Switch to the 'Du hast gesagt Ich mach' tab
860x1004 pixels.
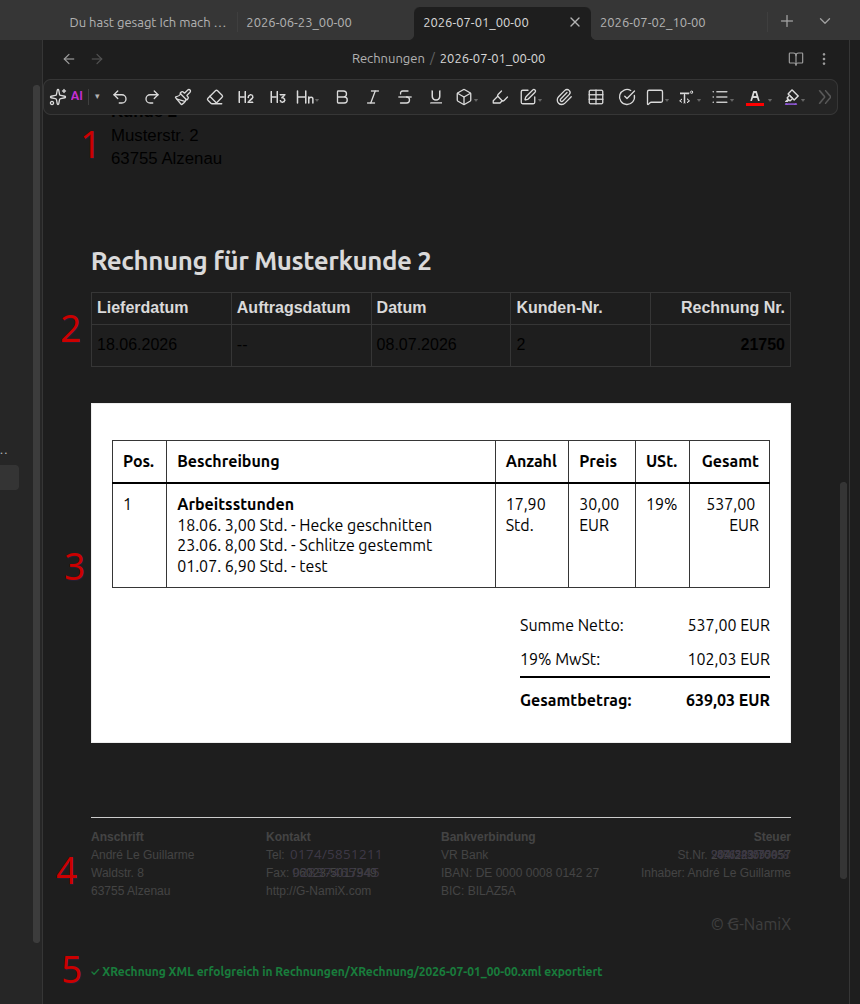148,22
